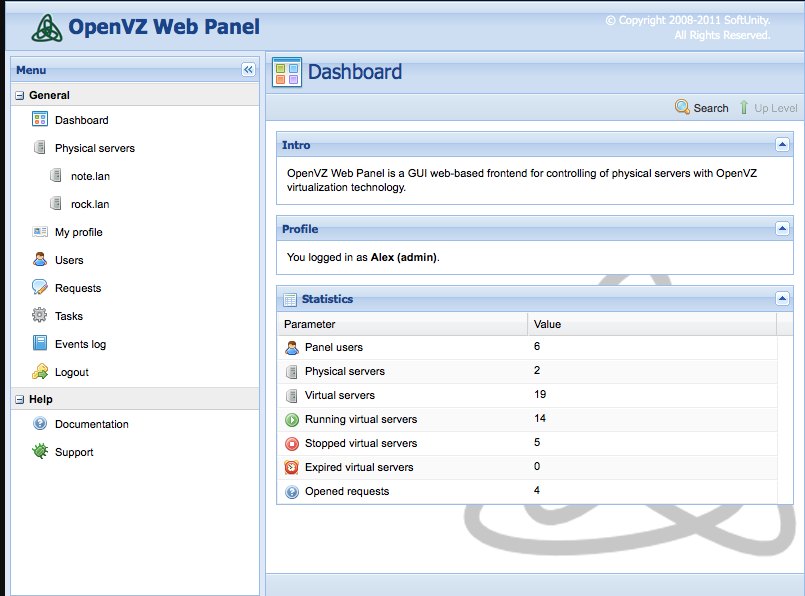Open Physical servers in the menu tree
The height and width of the screenshot is (596, 805).
tap(95, 148)
